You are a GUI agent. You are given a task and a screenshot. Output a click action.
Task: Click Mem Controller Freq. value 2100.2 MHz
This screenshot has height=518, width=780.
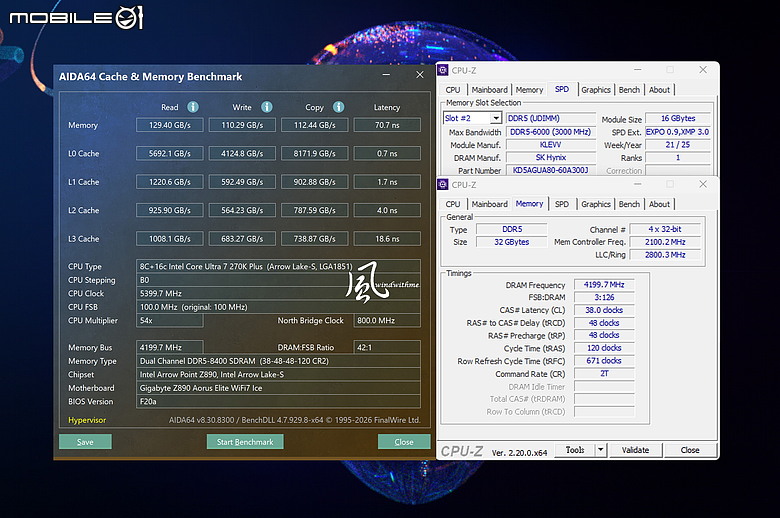click(665, 242)
